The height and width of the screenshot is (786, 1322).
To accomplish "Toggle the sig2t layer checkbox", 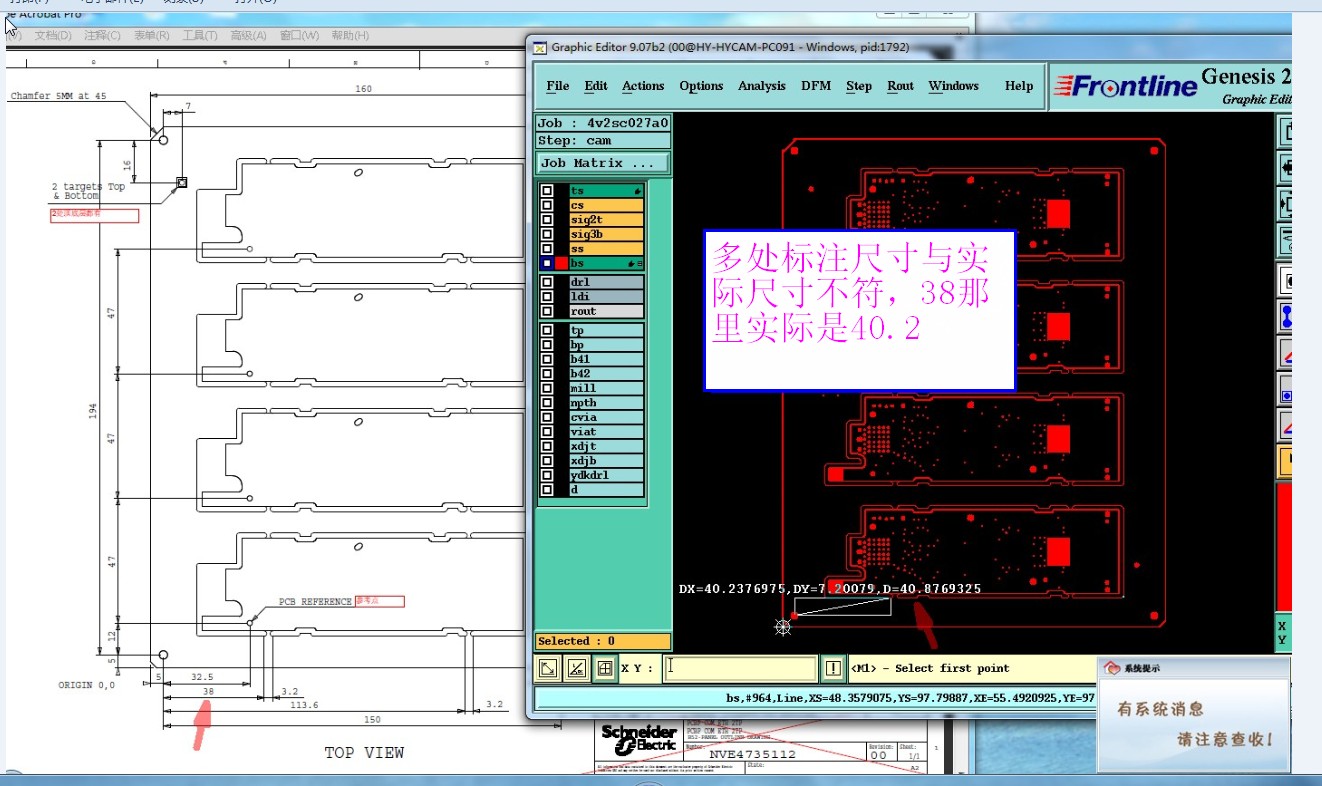I will [547, 220].
